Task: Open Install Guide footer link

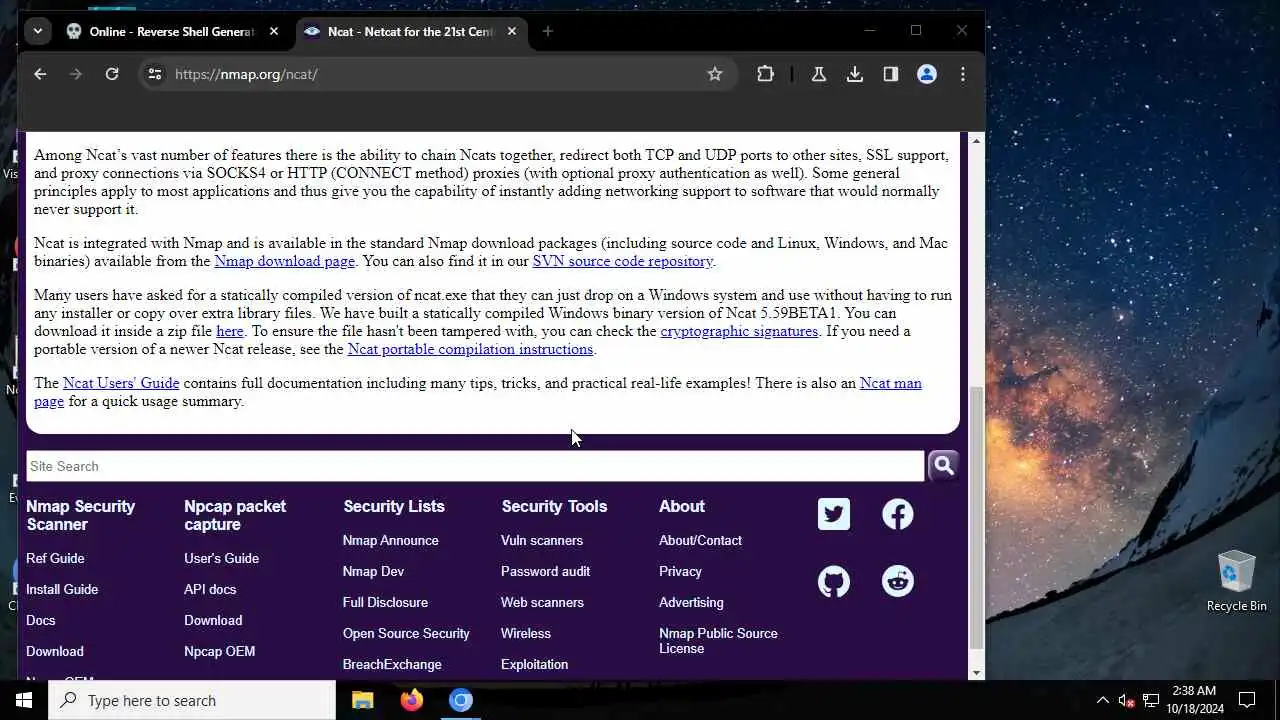Action: click(62, 589)
